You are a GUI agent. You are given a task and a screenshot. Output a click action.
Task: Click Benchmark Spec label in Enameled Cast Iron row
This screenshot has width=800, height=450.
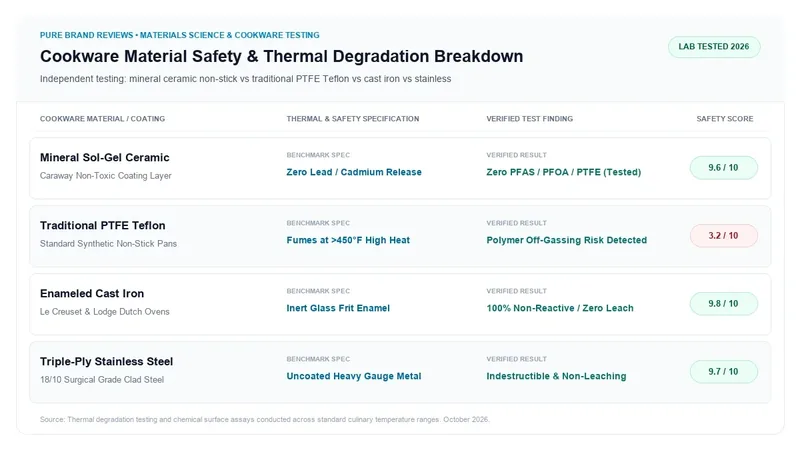[x=318, y=291]
